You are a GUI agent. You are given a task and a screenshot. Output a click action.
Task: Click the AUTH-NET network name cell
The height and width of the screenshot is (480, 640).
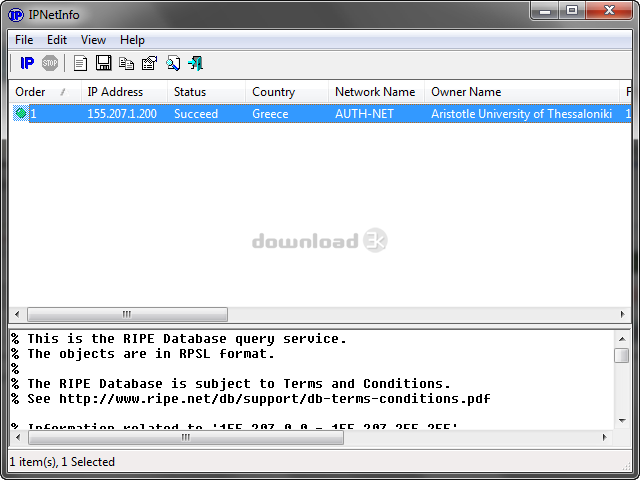click(x=364, y=113)
